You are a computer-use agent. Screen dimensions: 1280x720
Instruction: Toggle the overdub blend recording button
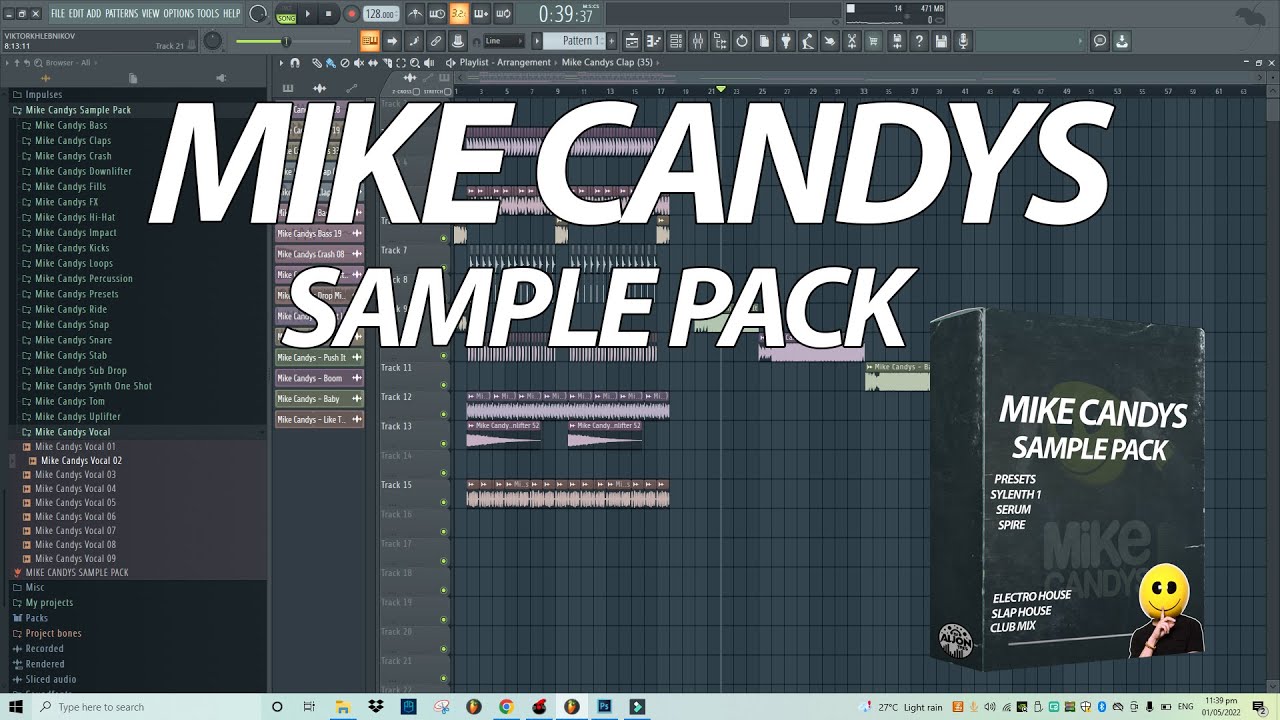(x=481, y=14)
